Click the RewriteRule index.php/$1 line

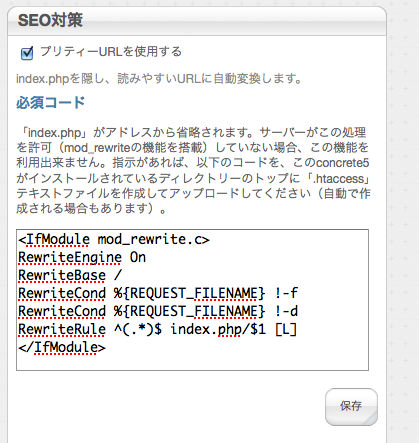point(157,329)
